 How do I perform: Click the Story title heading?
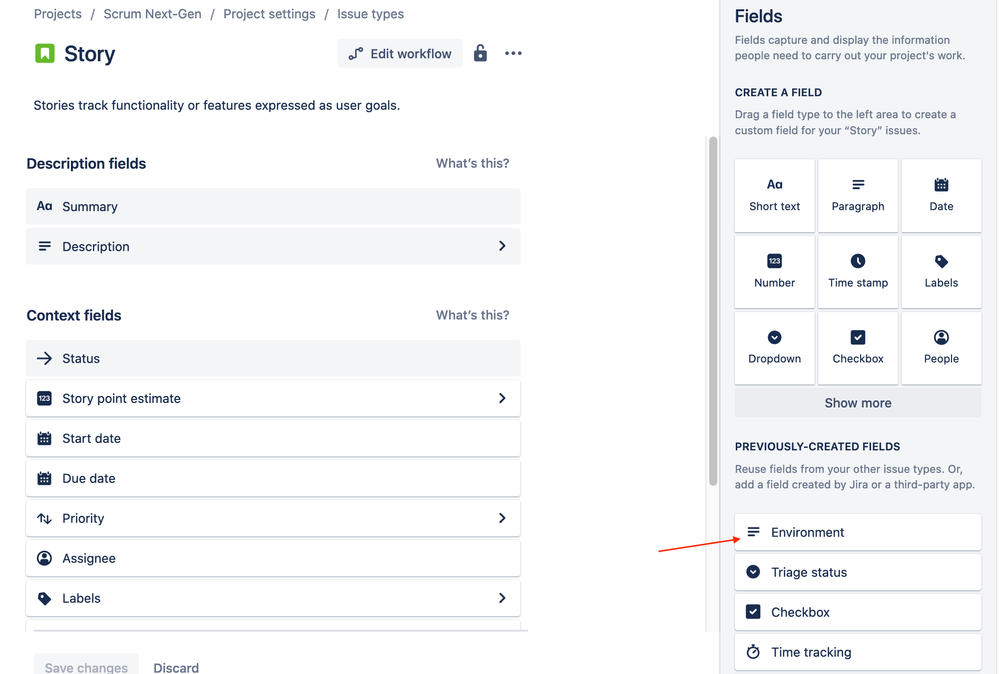[x=89, y=54]
